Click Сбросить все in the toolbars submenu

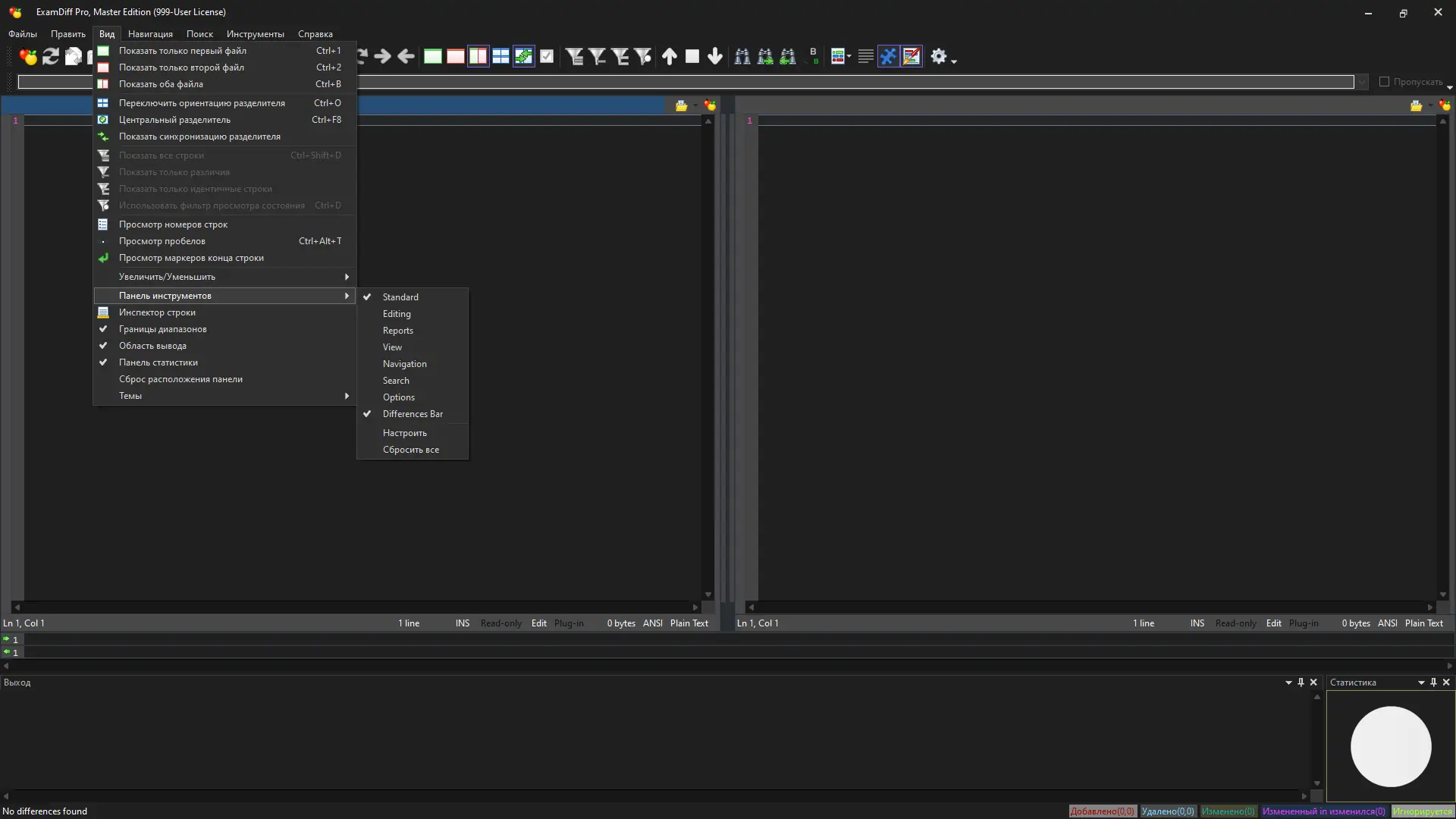tap(410, 450)
